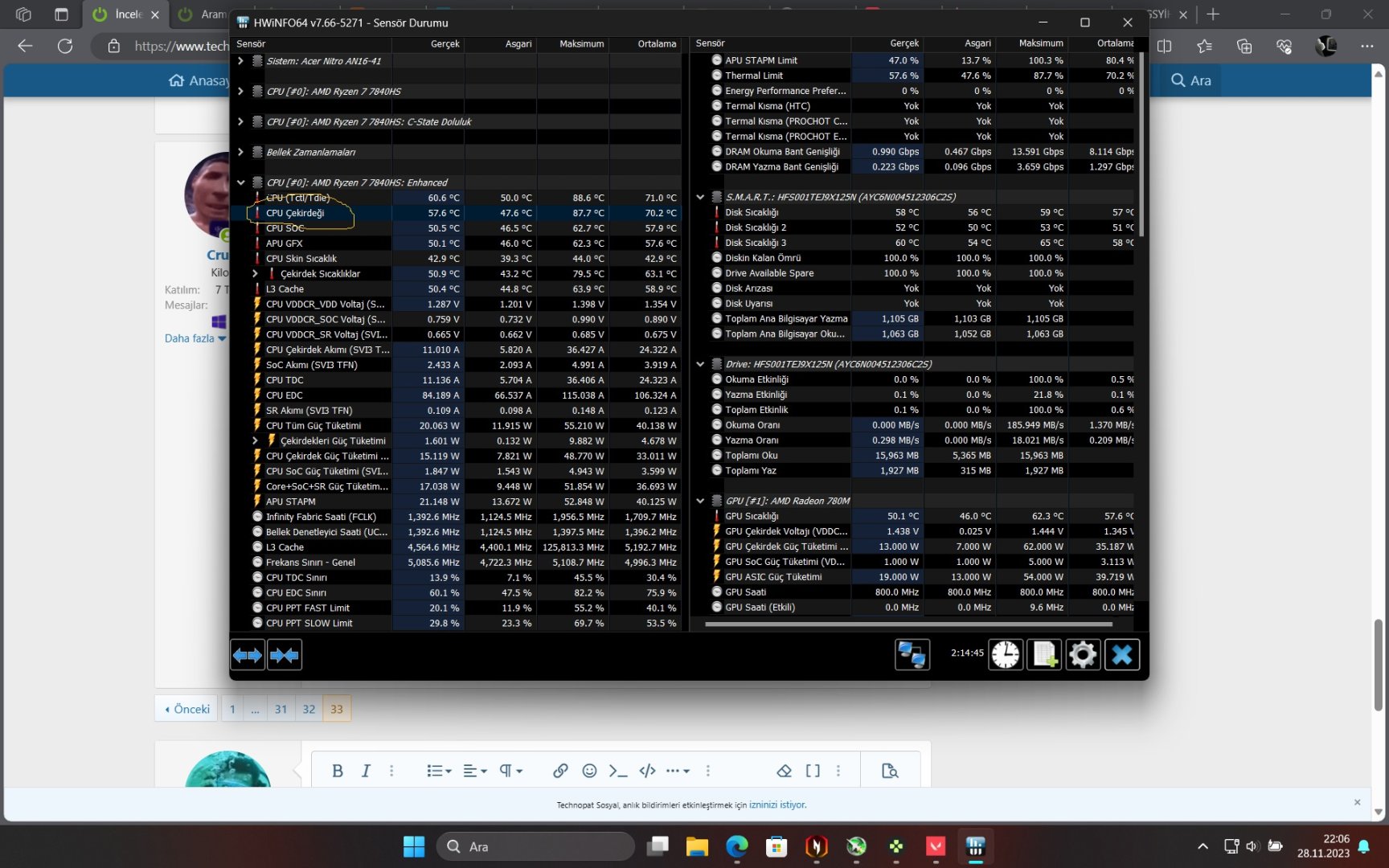Open Microsoft Edge from the taskbar
This screenshot has width=1389, height=868.
pyautogui.click(x=737, y=846)
